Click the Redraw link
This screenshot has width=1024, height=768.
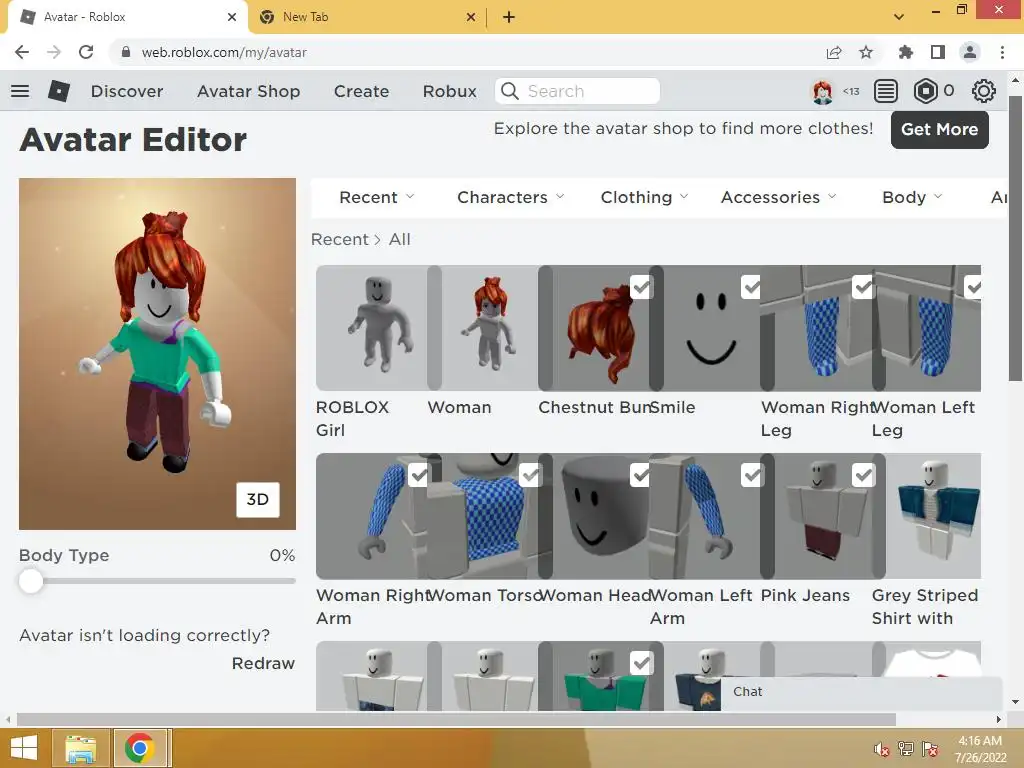[x=263, y=663]
